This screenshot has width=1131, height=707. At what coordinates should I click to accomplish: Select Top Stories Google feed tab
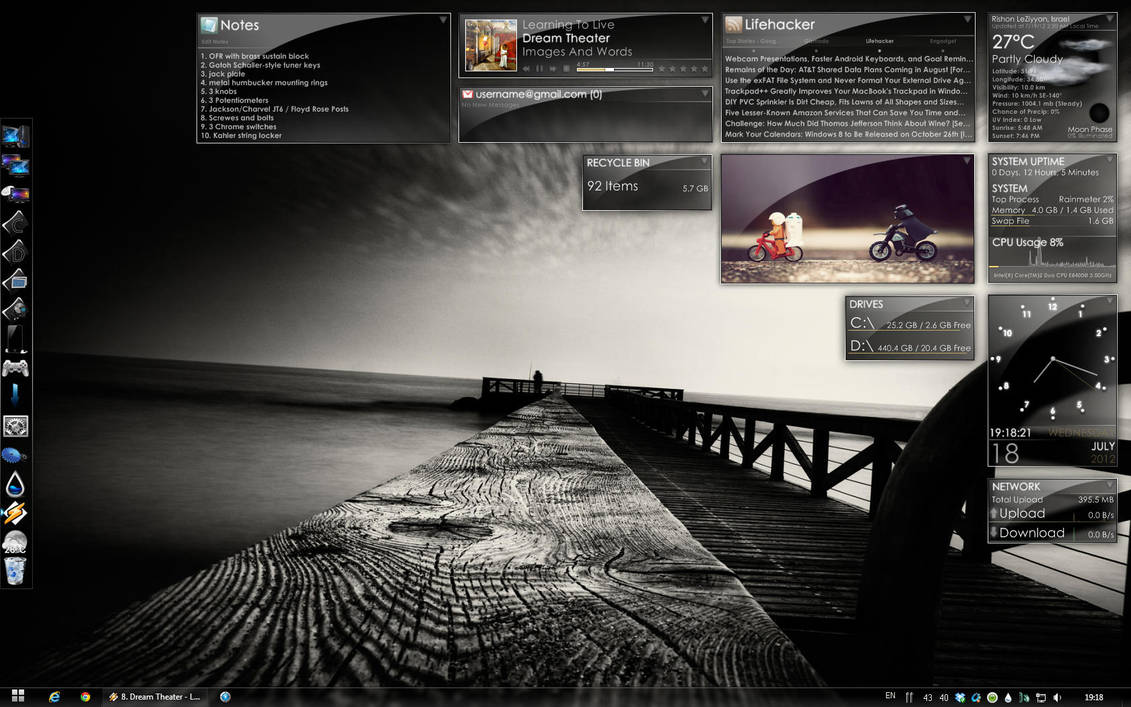(750, 41)
